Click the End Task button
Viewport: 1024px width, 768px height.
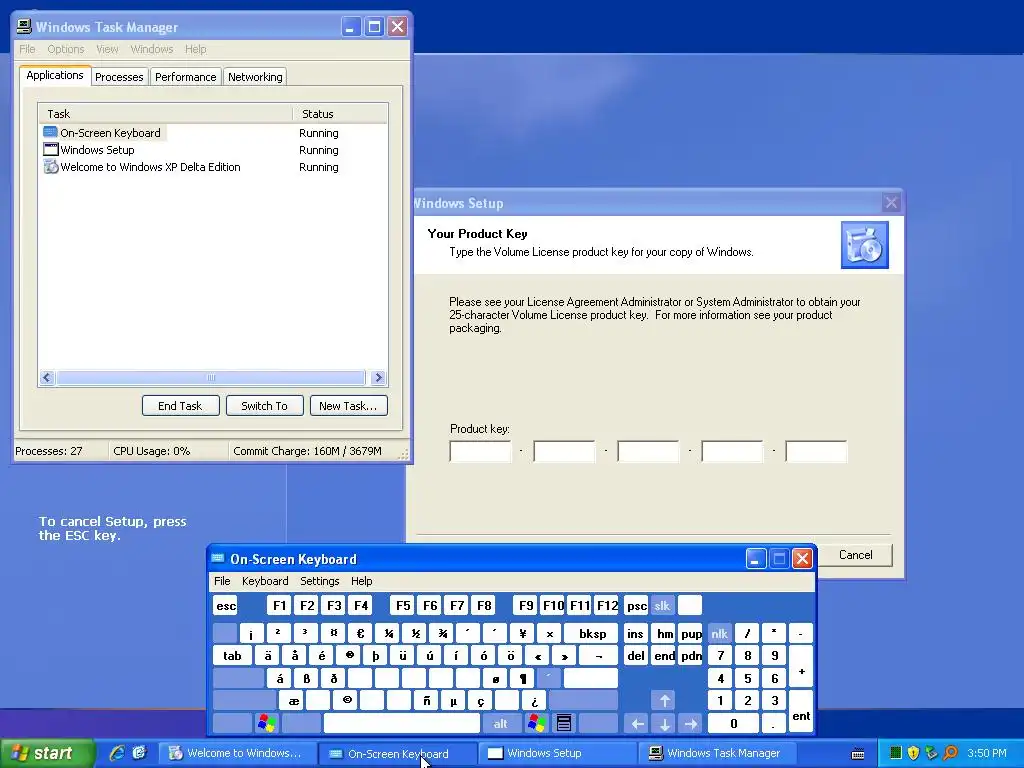pos(180,406)
